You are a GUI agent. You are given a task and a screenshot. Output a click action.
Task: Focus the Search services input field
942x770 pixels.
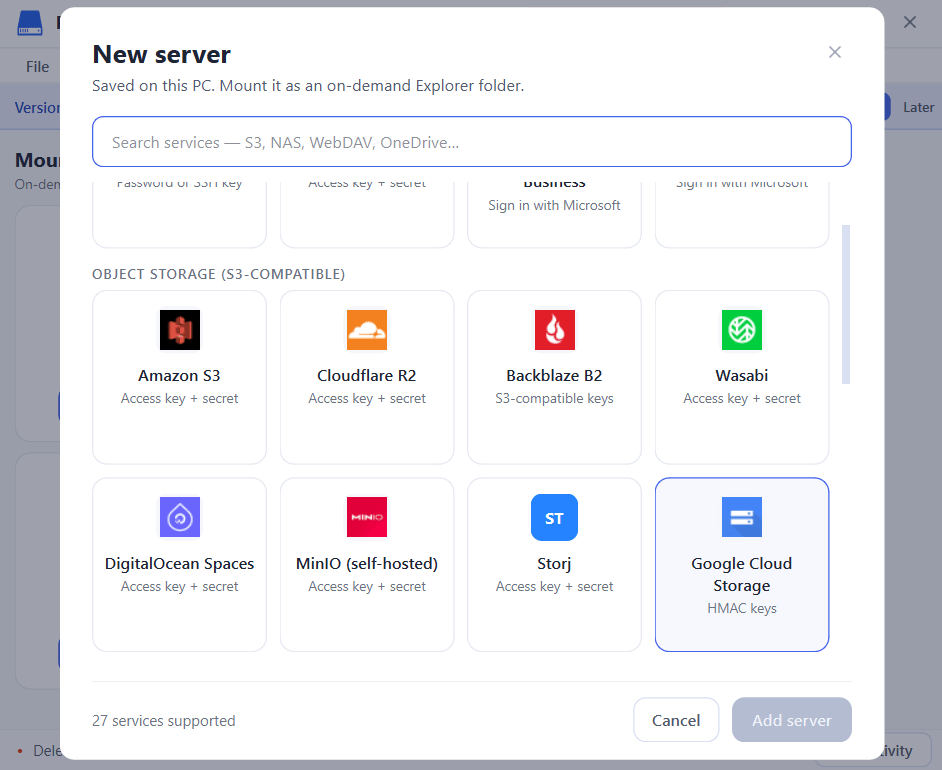472,142
